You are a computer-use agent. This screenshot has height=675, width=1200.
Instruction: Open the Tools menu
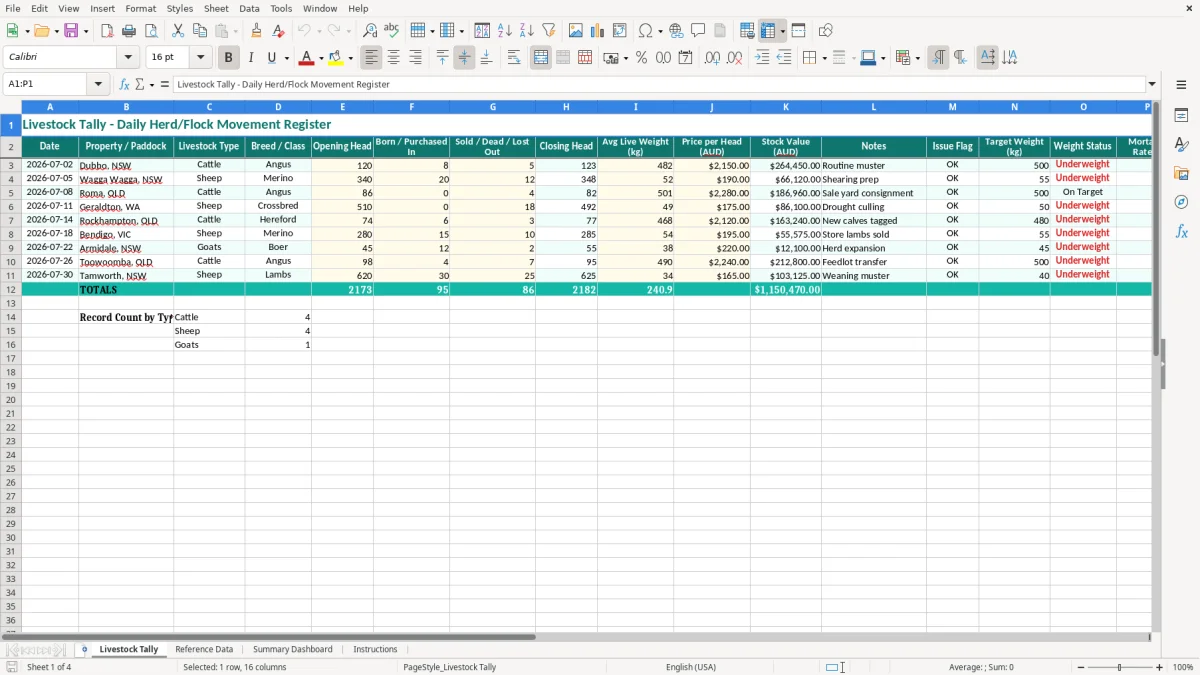(281, 8)
